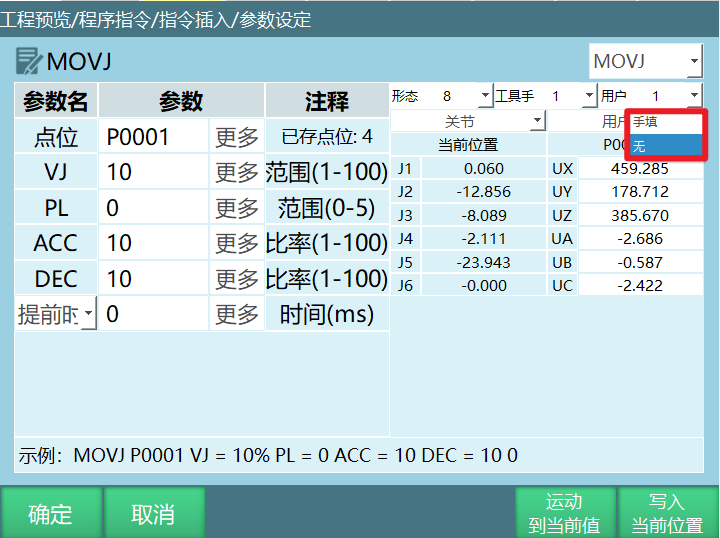Edit the VJ value field
The width and height of the screenshot is (720, 538).
tap(154, 172)
